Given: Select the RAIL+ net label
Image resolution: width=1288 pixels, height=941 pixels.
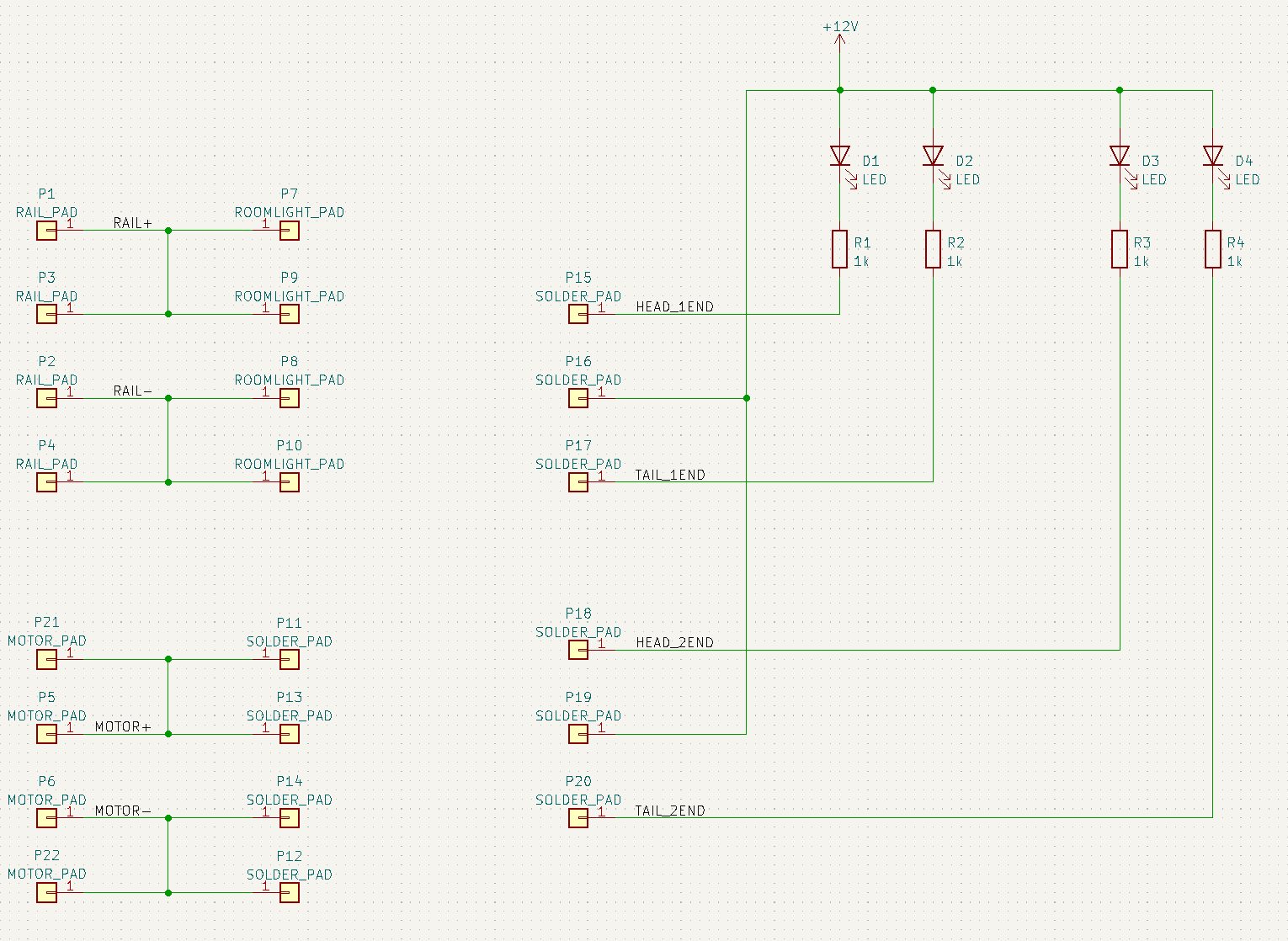Looking at the screenshot, I should (133, 223).
